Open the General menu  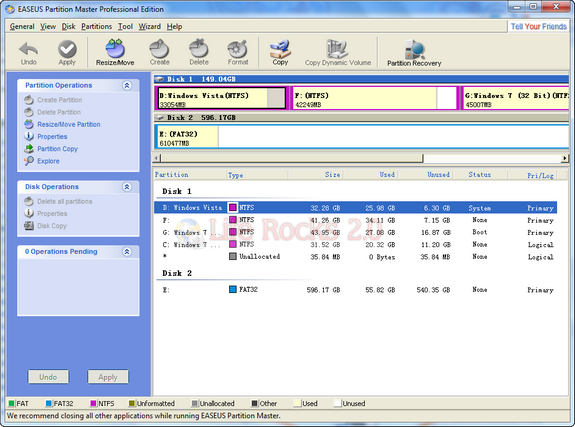coord(22,26)
